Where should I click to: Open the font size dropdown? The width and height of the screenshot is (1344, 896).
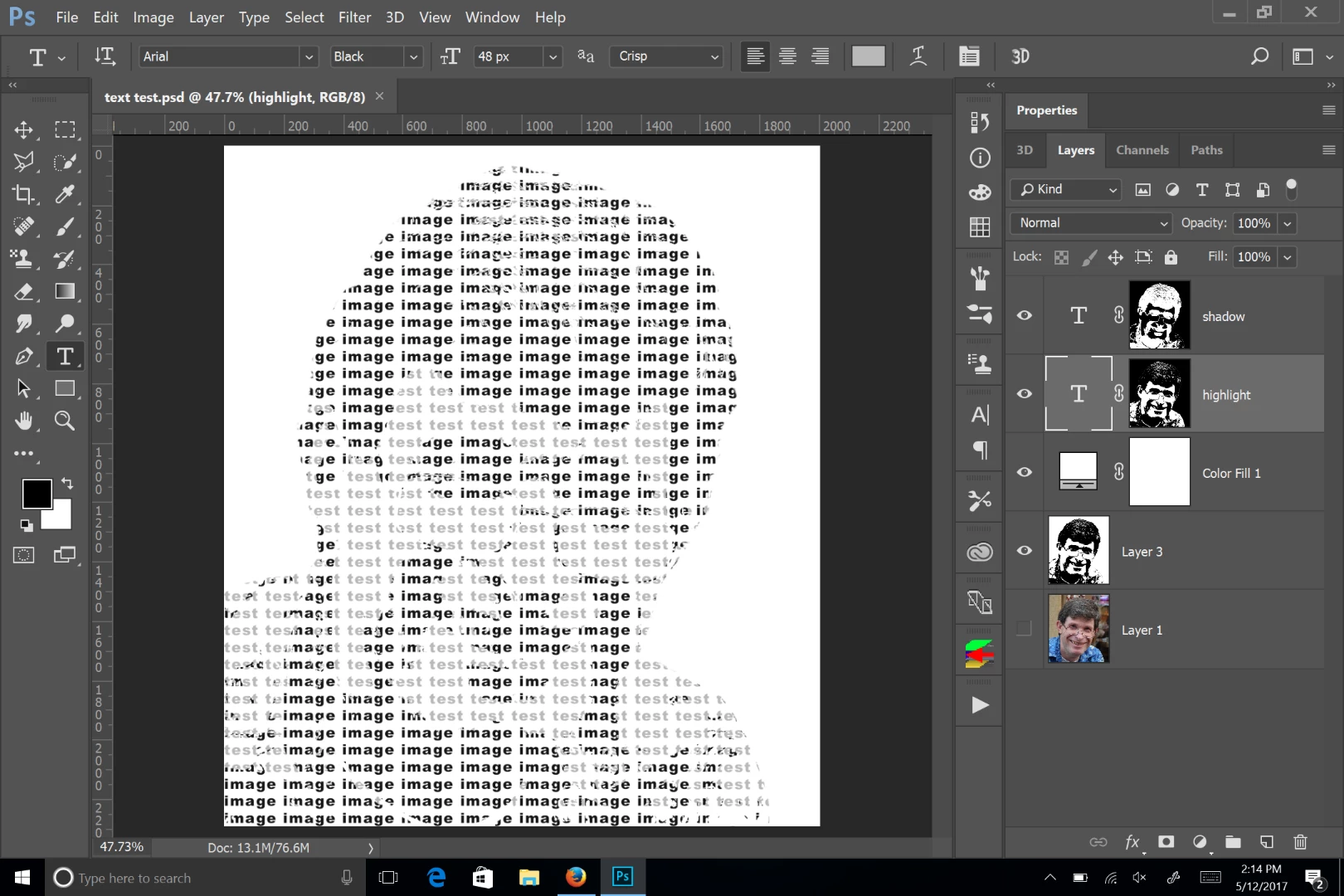click(552, 56)
